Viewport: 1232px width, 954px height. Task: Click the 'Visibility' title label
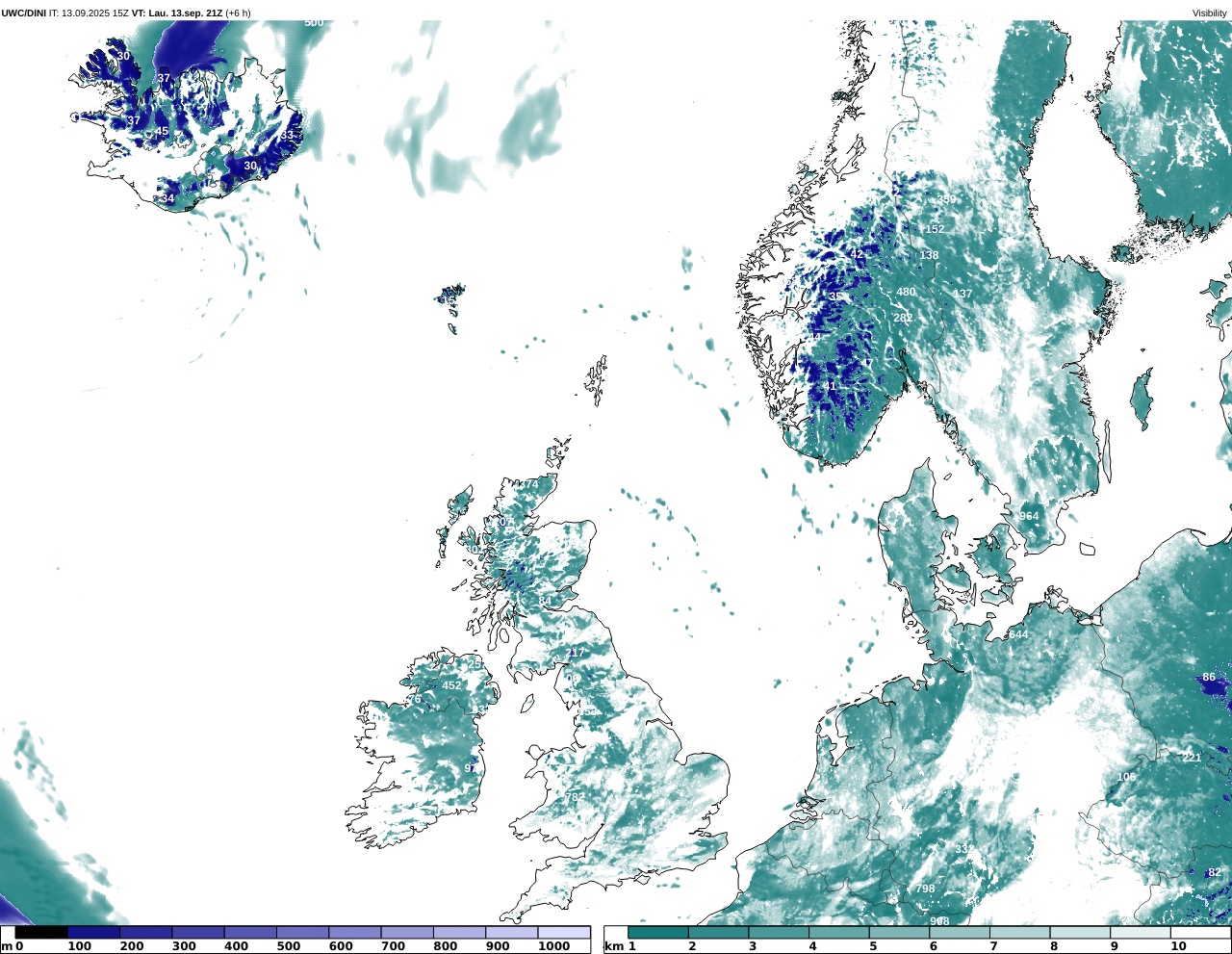pyautogui.click(x=1210, y=13)
